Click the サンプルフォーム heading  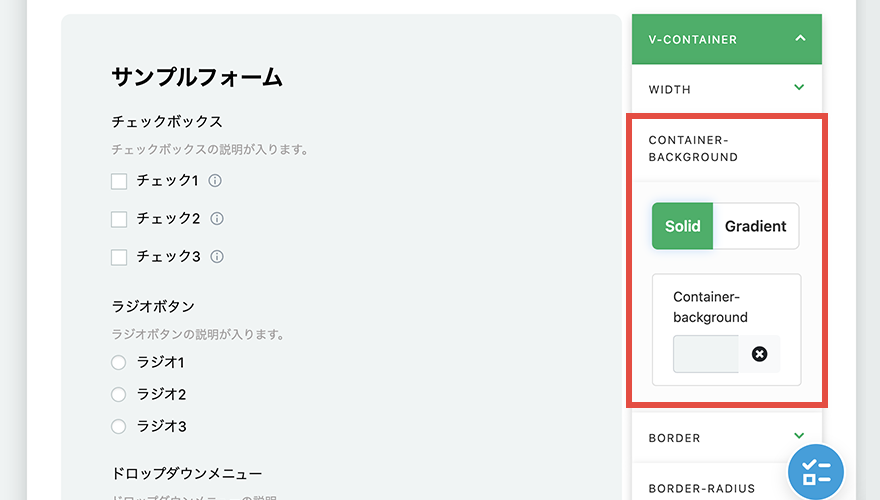197,77
